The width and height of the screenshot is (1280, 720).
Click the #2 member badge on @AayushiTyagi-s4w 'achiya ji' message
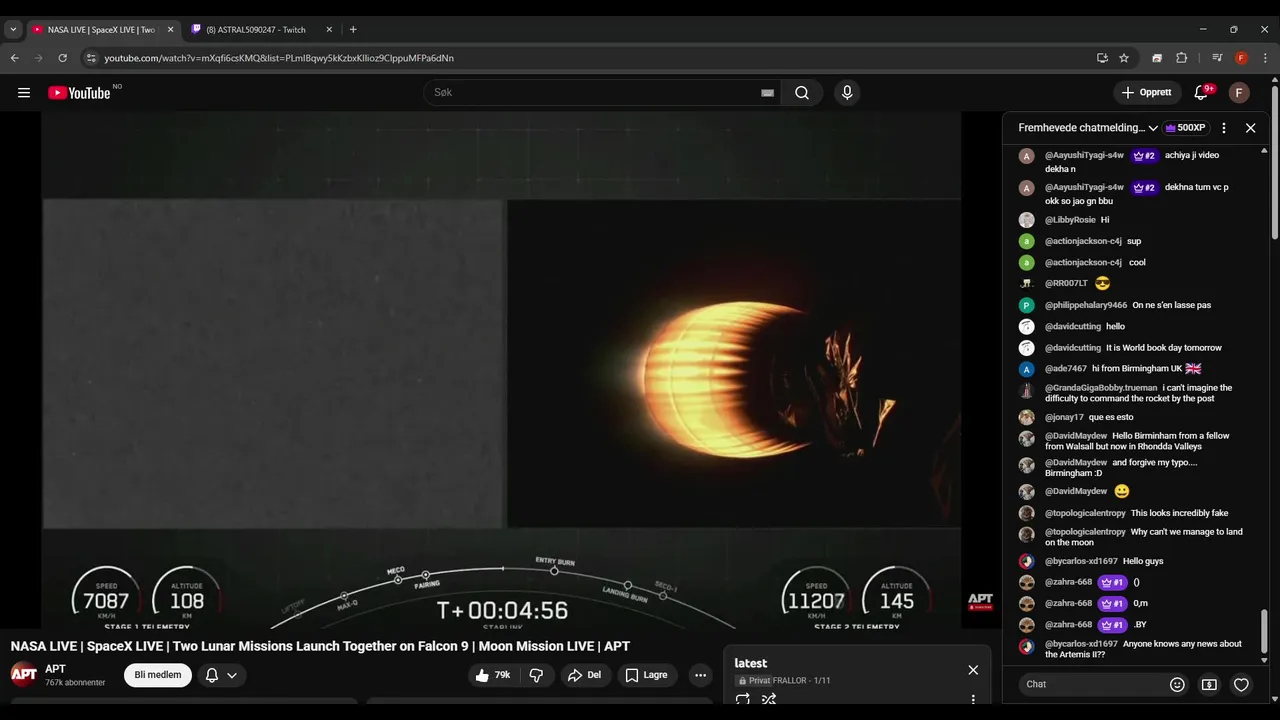coord(1144,156)
